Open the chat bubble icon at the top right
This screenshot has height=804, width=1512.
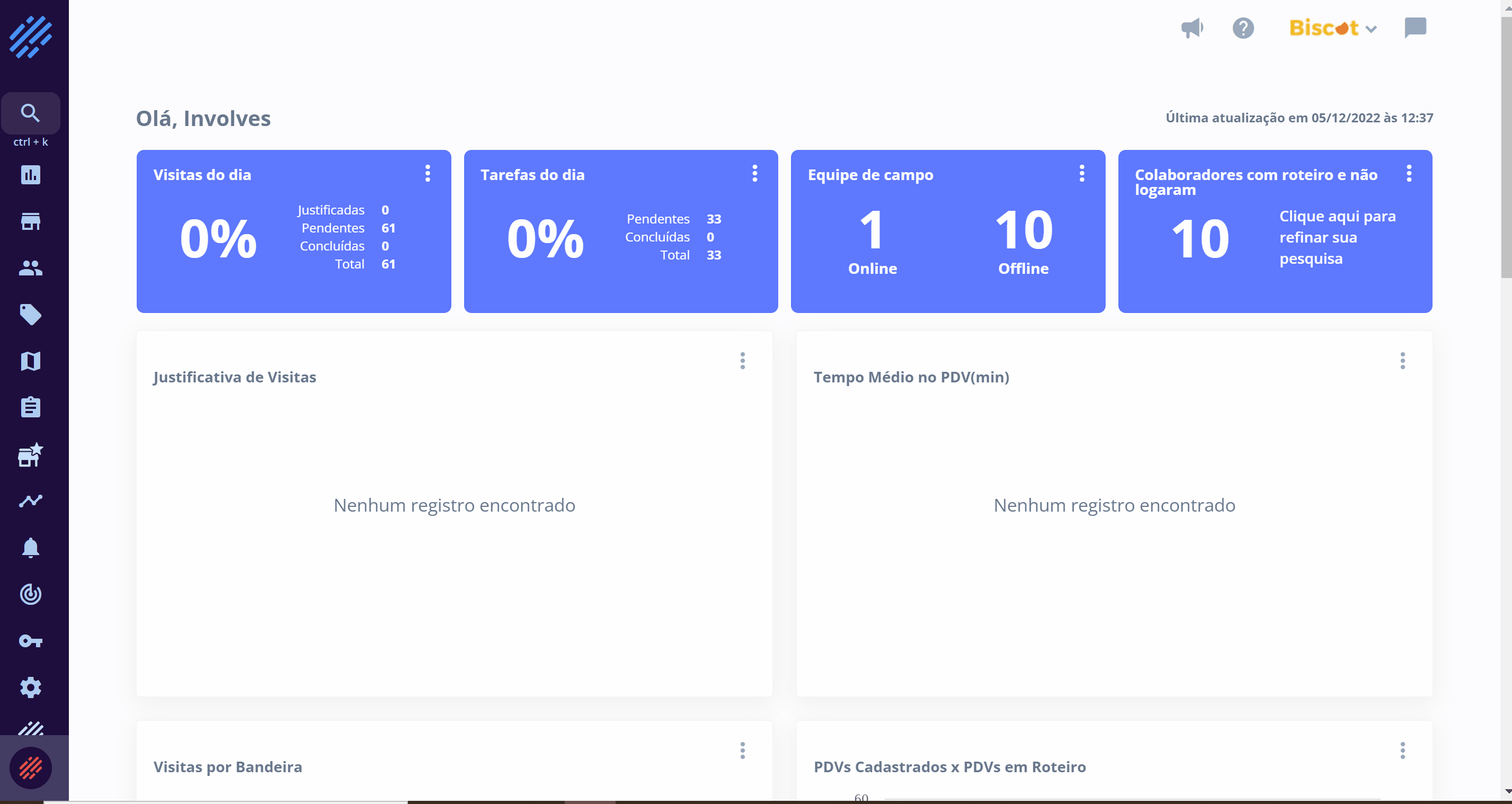pos(1415,28)
